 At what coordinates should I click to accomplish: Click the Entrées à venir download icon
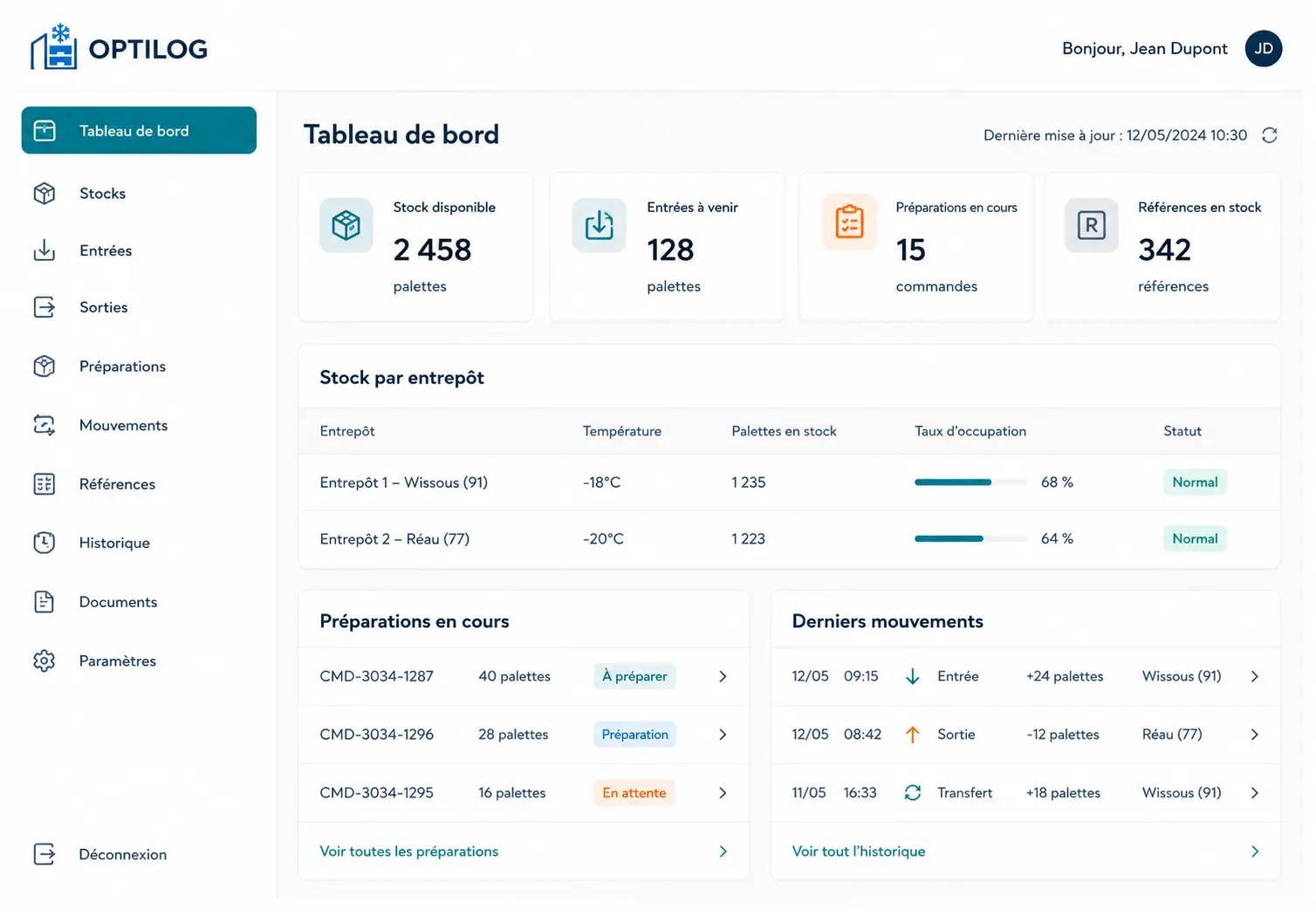(599, 225)
